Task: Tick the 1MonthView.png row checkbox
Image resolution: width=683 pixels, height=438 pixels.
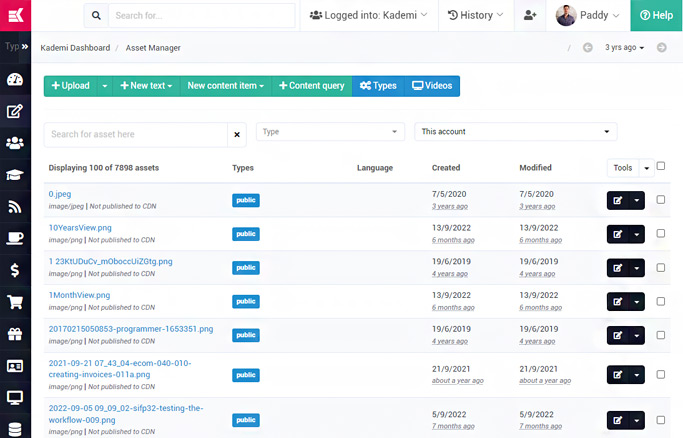Action: [661, 301]
